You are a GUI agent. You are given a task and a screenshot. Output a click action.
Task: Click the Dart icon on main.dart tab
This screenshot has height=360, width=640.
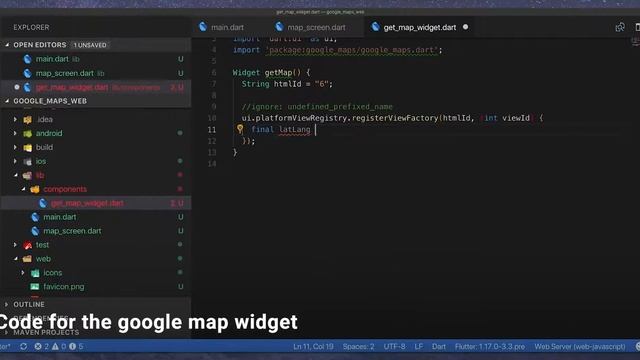click(203, 27)
